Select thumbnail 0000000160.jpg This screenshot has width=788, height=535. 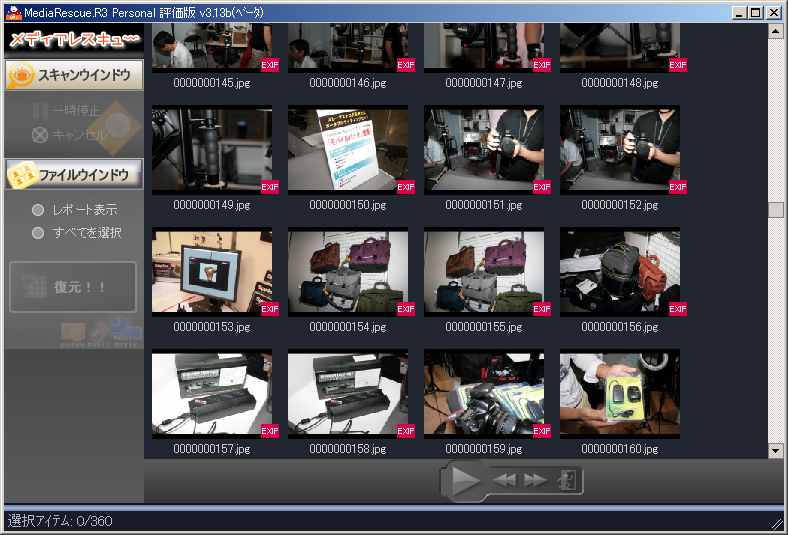coord(620,394)
